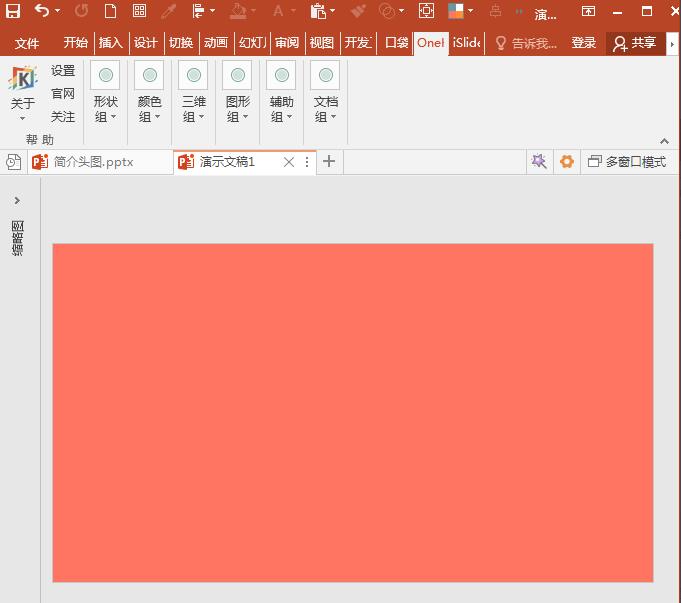Click the 登录 sign-in button
Screen dimensions: 681x603
point(584,43)
